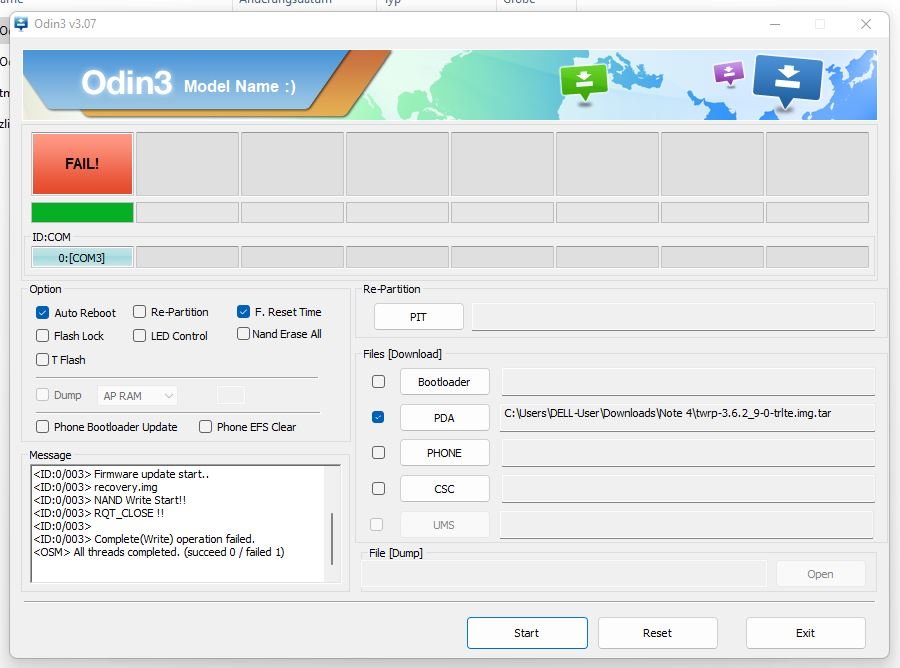
Task: Open the AP RAM dump dropdown
Action: 137,395
